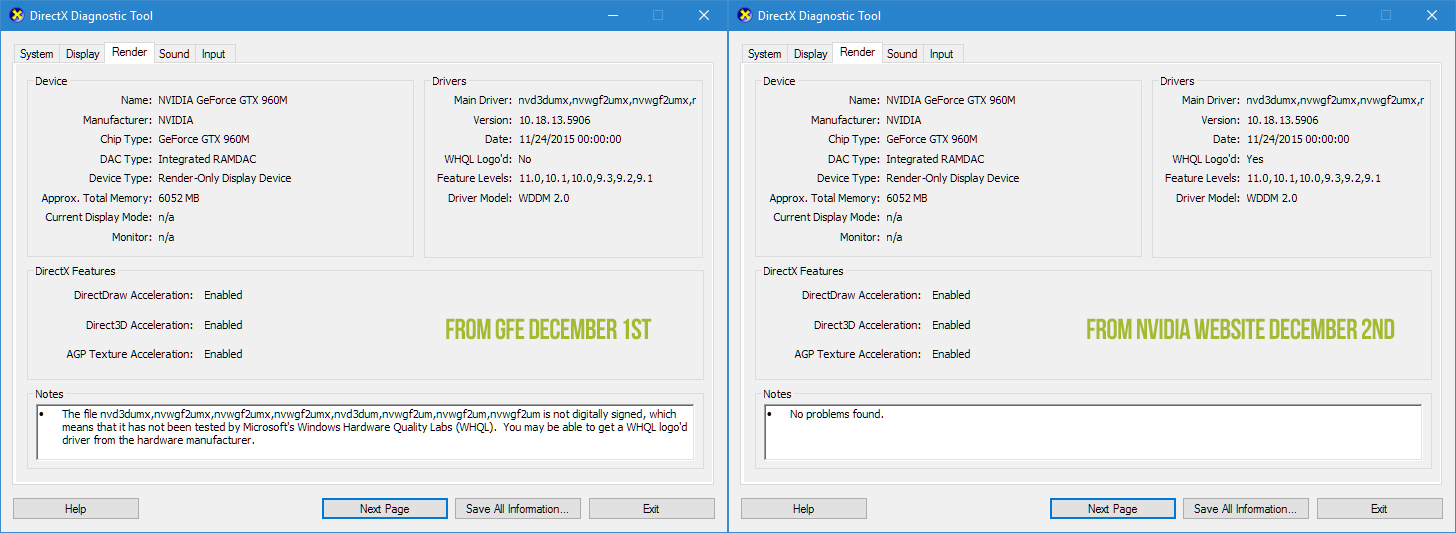Image resolution: width=1456 pixels, height=533 pixels.
Task: Switch to Sound tab in left window
Action: coord(174,54)
